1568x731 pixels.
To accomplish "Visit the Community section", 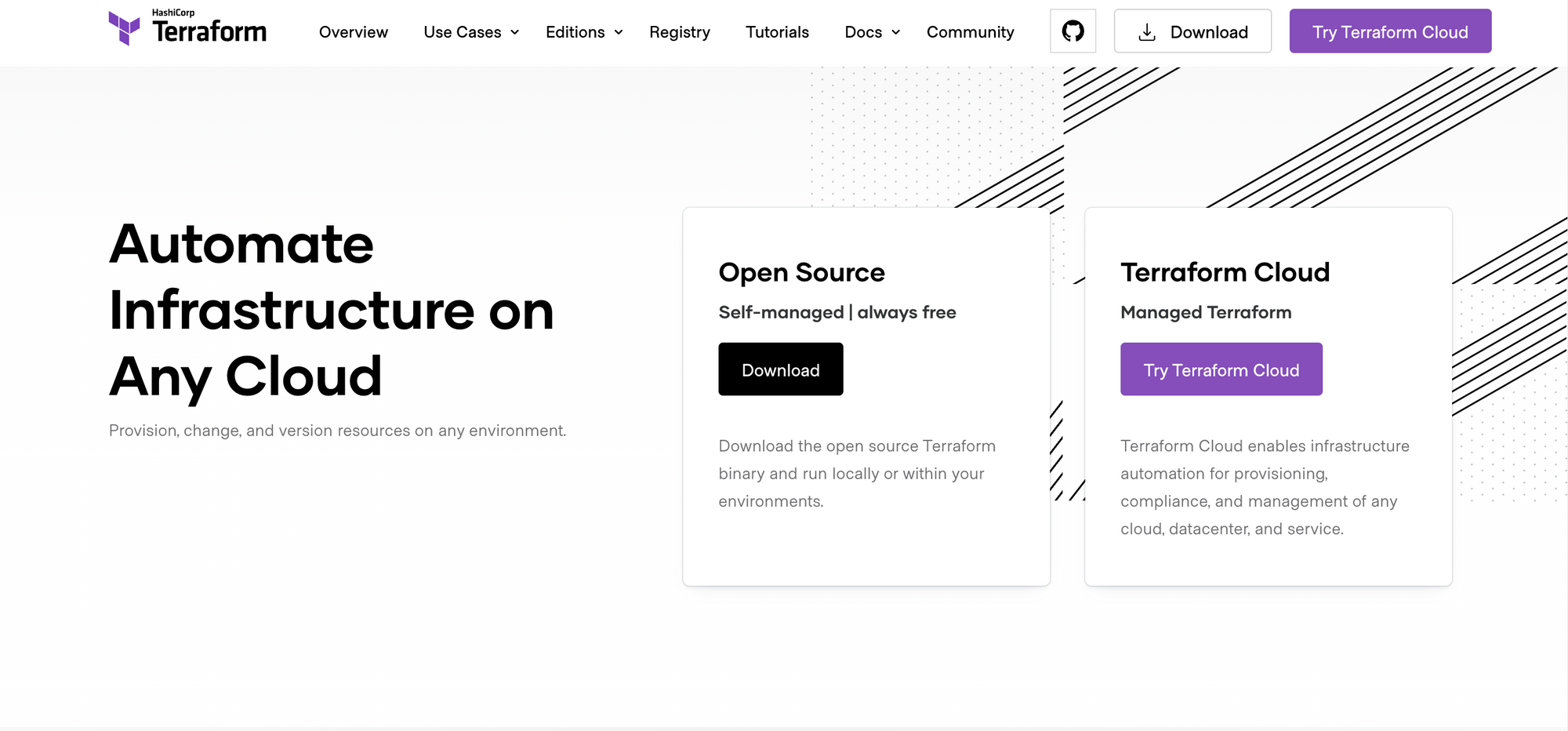I will pyautogui.click(x=970, y=32).
